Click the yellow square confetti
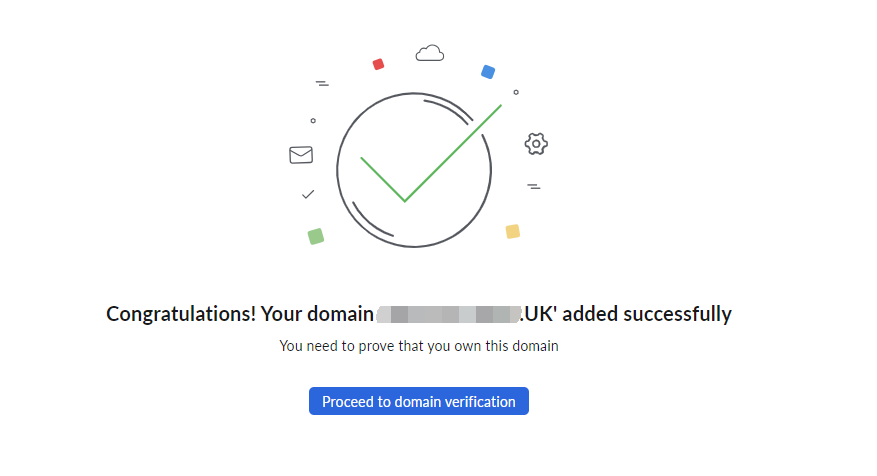Viewport: 877px width, 476px height. click(512, 231)
